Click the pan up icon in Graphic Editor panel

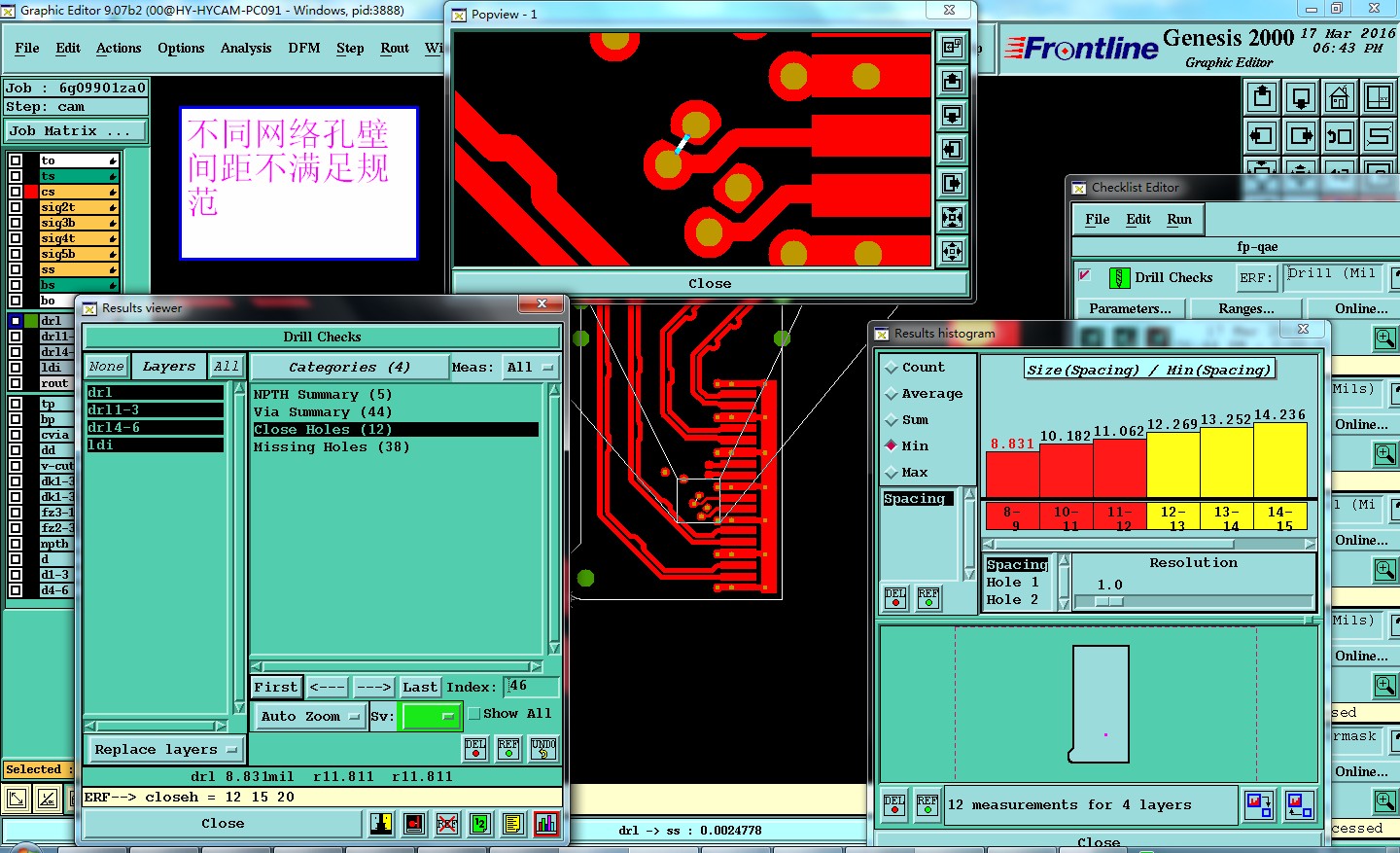1262,97
